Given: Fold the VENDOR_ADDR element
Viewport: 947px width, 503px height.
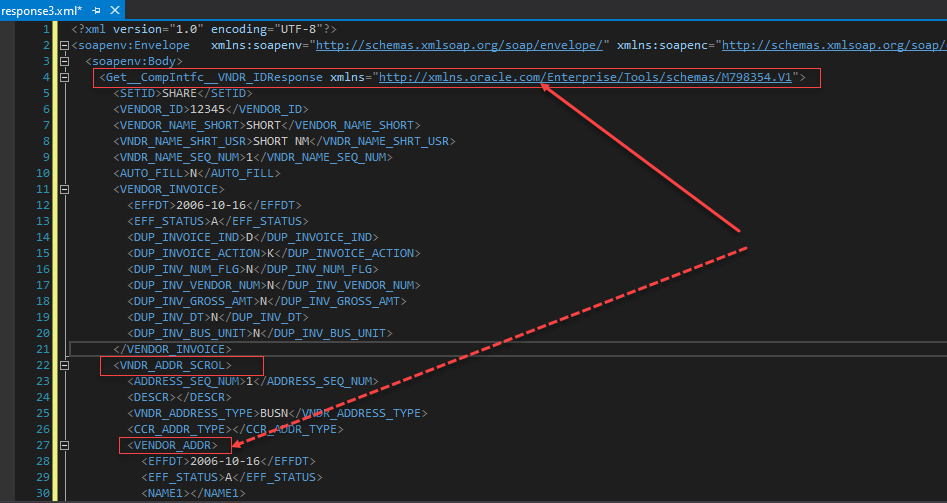Looking at the screenshot, I should pos(65,445).
